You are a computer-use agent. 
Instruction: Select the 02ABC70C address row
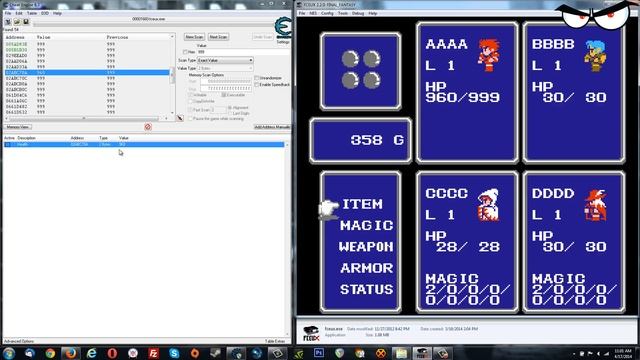[87, 78]
